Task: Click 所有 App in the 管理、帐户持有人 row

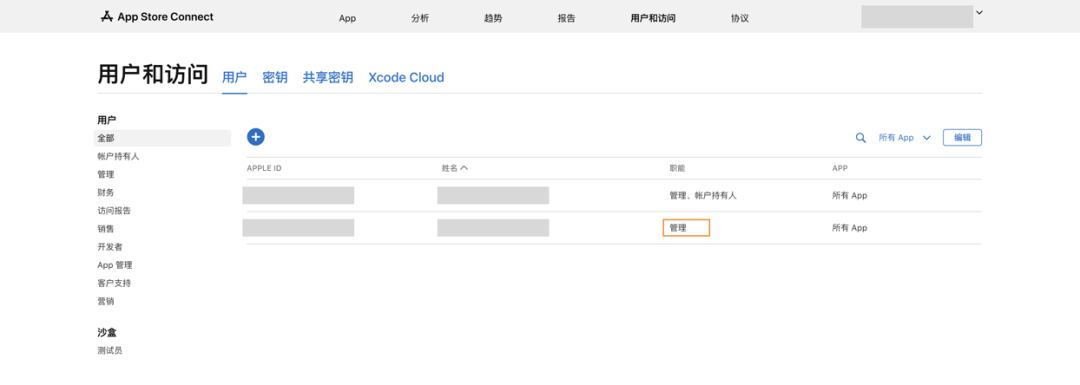Action: click(849, 196)
